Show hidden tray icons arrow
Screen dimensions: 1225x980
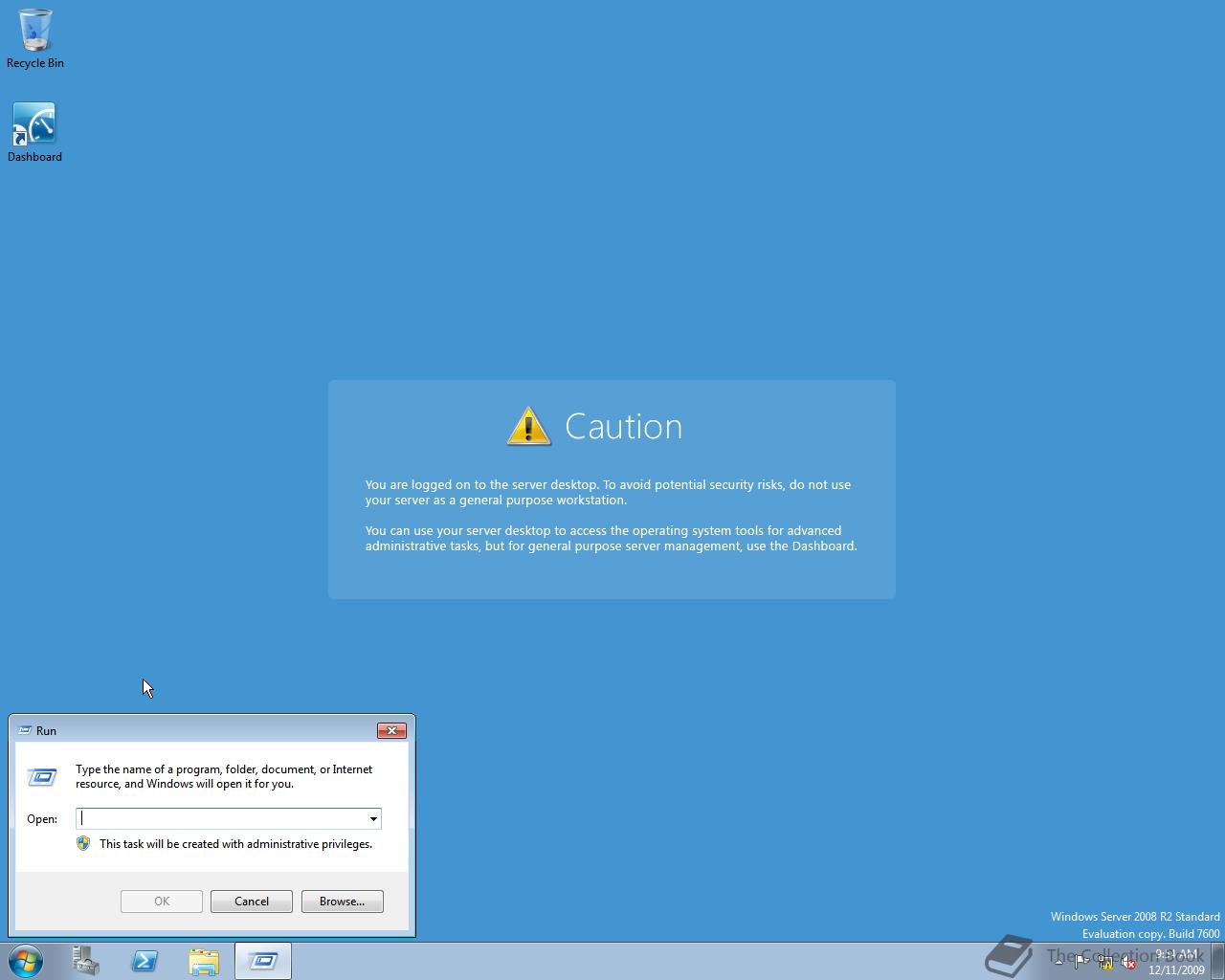click(1058, 963)
